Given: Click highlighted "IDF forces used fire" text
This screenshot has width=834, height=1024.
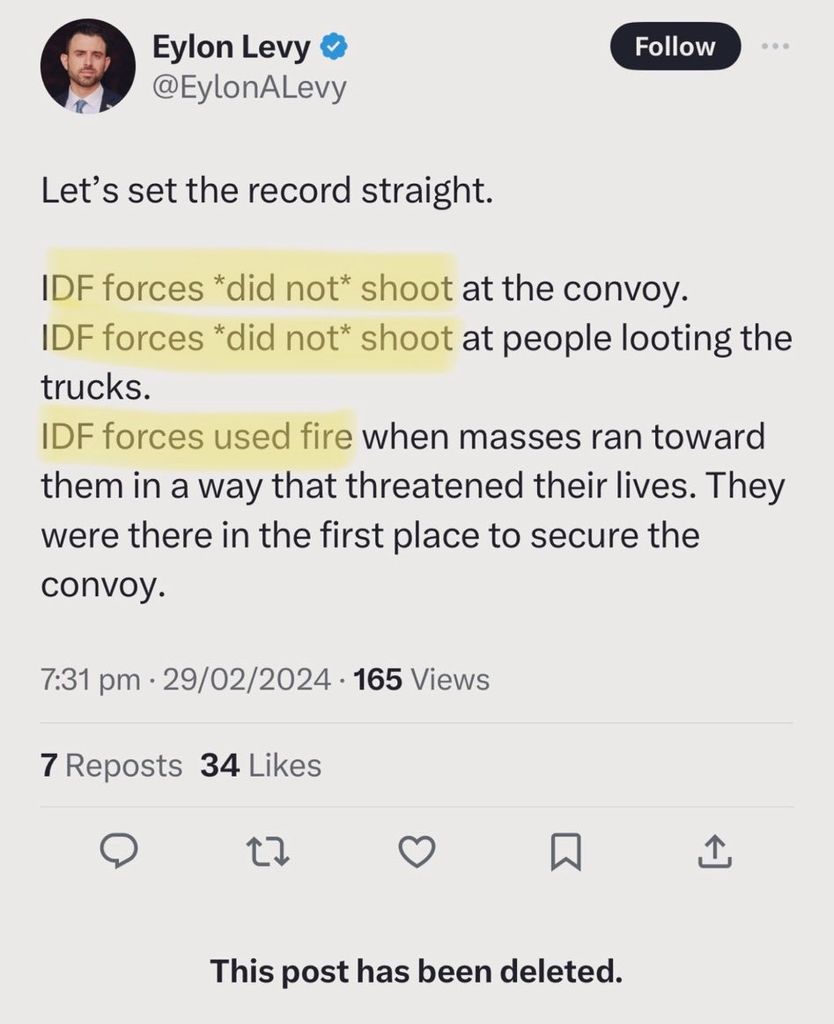Looking at the screenshot, I should click(x=196, y=436).
